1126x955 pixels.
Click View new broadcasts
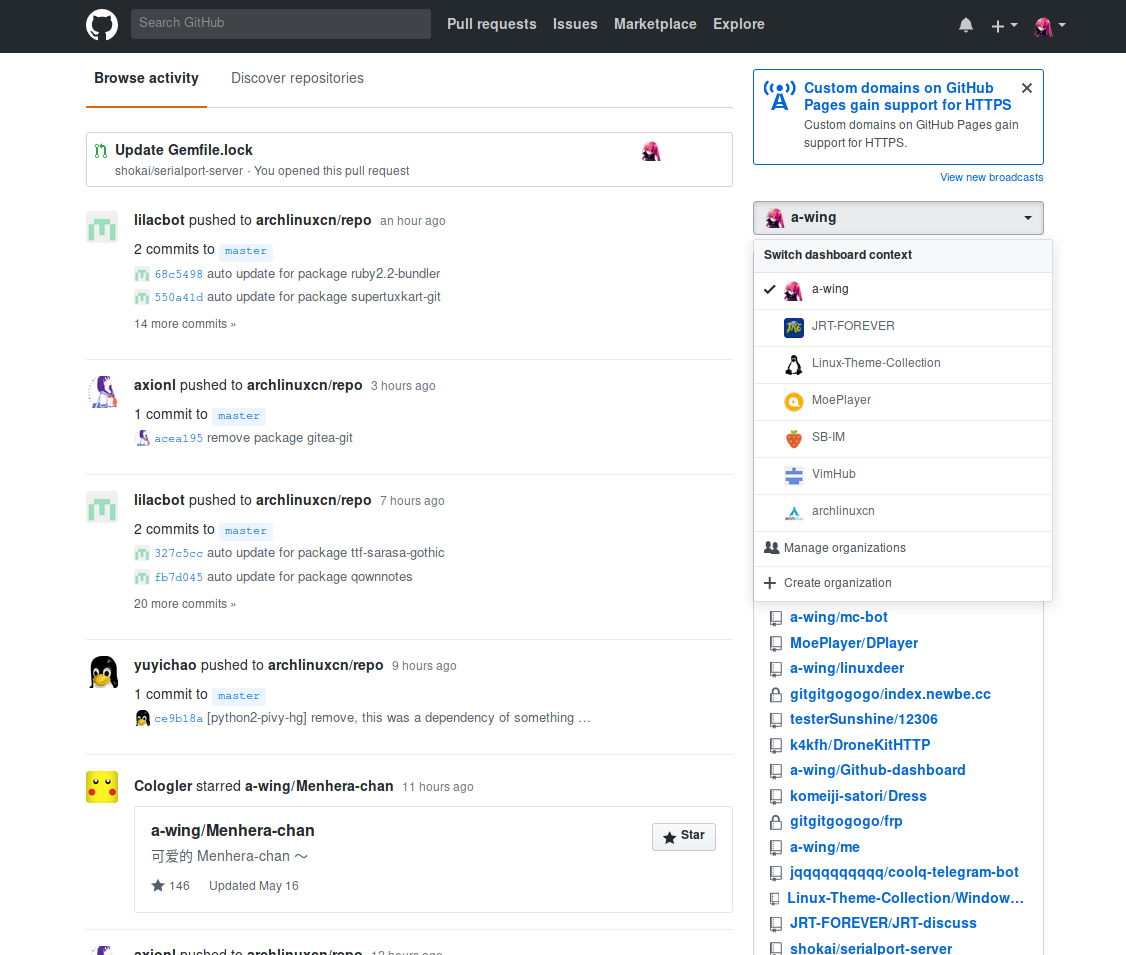[992, 177]
